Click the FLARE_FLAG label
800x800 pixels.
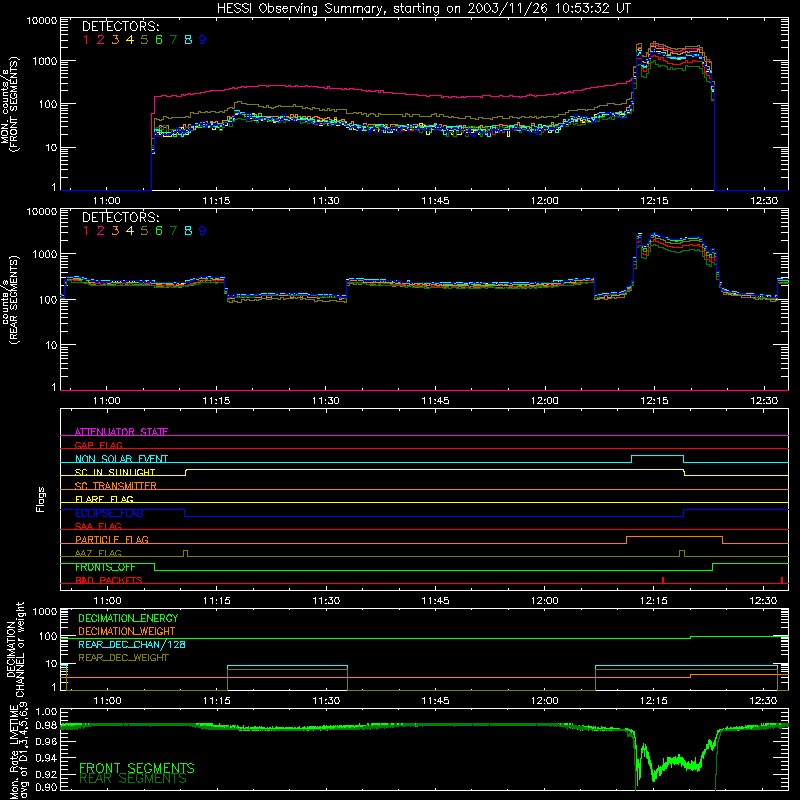click(x=104, y=499)
